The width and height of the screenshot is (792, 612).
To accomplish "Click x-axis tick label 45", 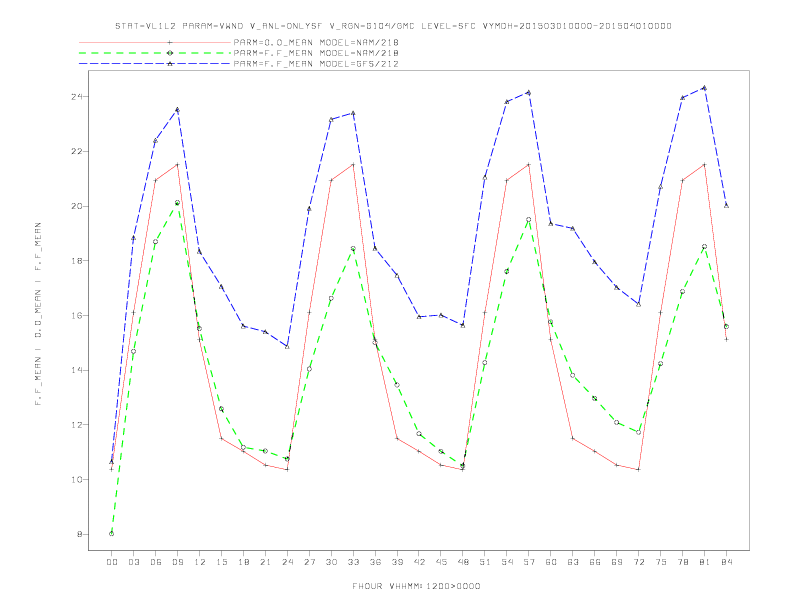I will (441, 562).
